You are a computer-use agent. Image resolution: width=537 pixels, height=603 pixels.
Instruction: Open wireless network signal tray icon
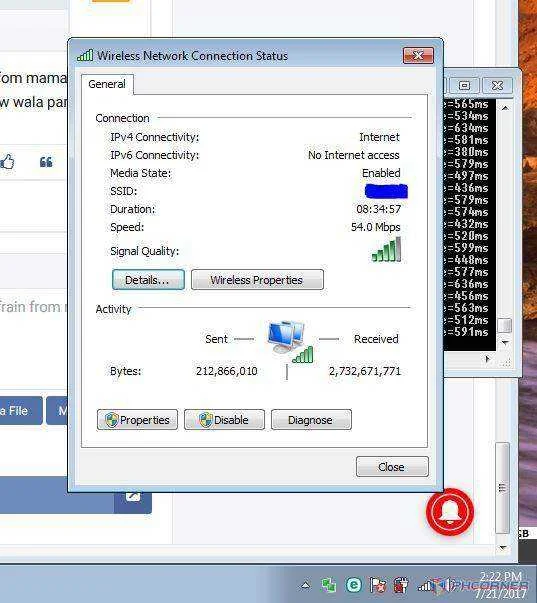point(425,585)
